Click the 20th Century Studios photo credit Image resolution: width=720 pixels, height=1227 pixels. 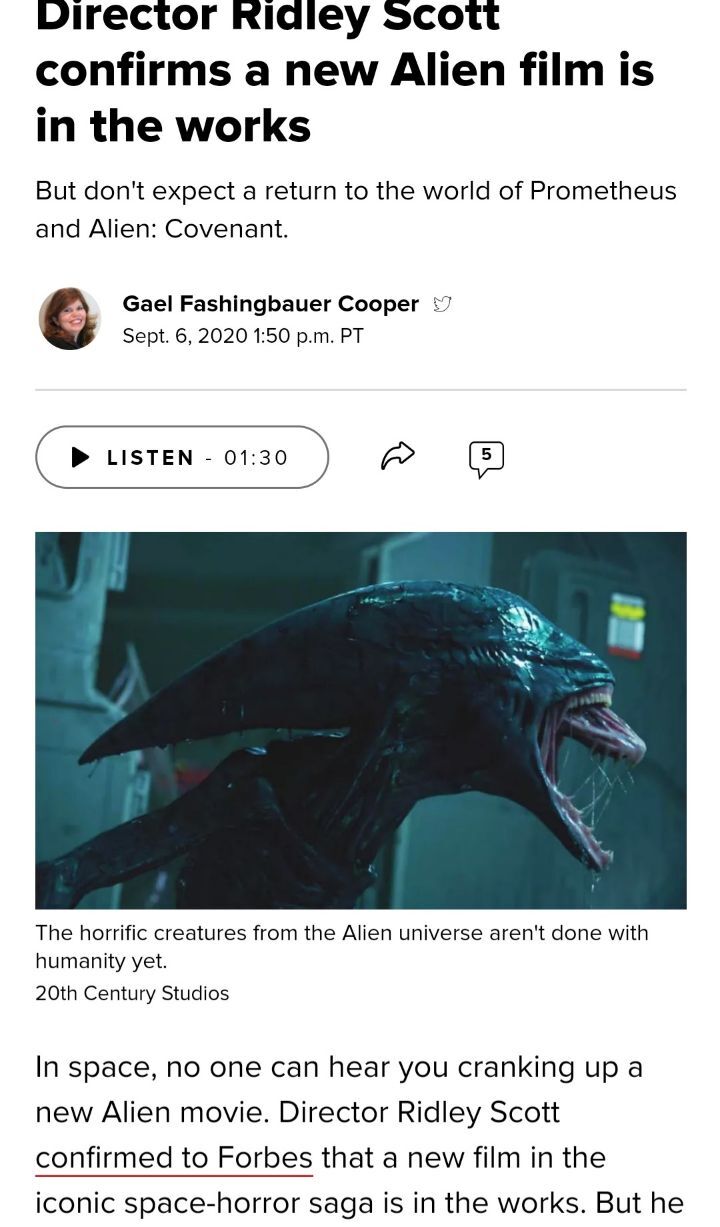[132, 993]
